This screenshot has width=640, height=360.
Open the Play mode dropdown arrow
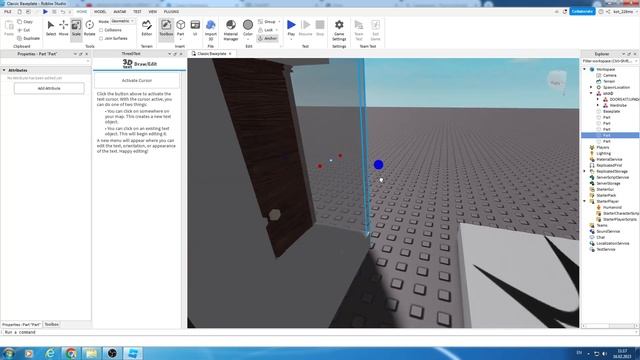(291, 39)
